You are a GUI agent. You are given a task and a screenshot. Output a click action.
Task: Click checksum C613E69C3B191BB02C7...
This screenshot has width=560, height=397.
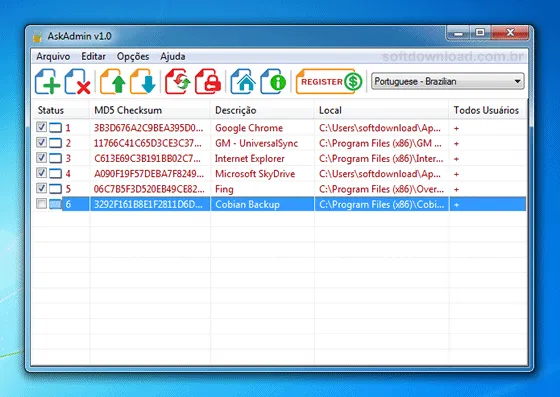pos(148,159)
